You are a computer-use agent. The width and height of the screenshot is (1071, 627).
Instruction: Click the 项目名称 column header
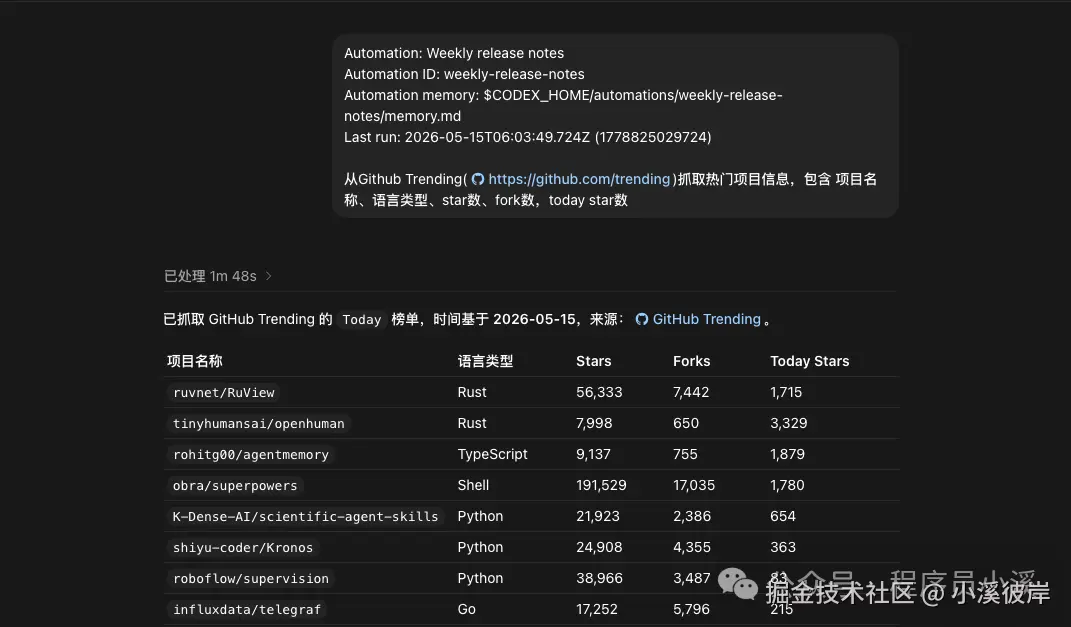tap(195, 361)
